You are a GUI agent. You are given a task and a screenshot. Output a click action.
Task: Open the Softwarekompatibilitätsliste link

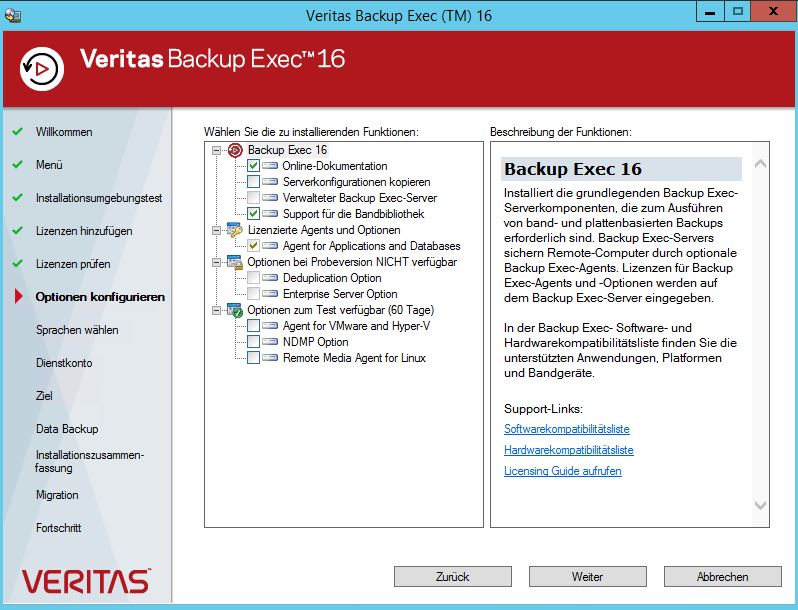(566, 429)
